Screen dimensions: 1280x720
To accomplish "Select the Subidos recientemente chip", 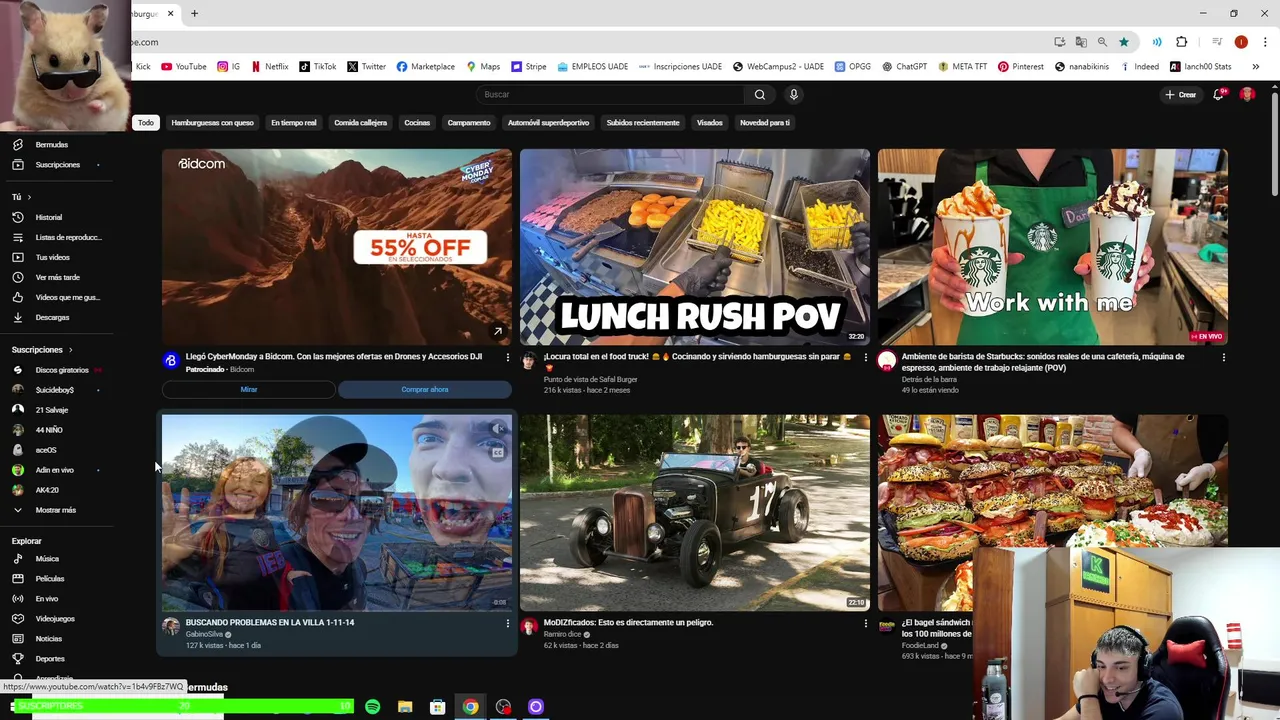I will pos(643,123).
